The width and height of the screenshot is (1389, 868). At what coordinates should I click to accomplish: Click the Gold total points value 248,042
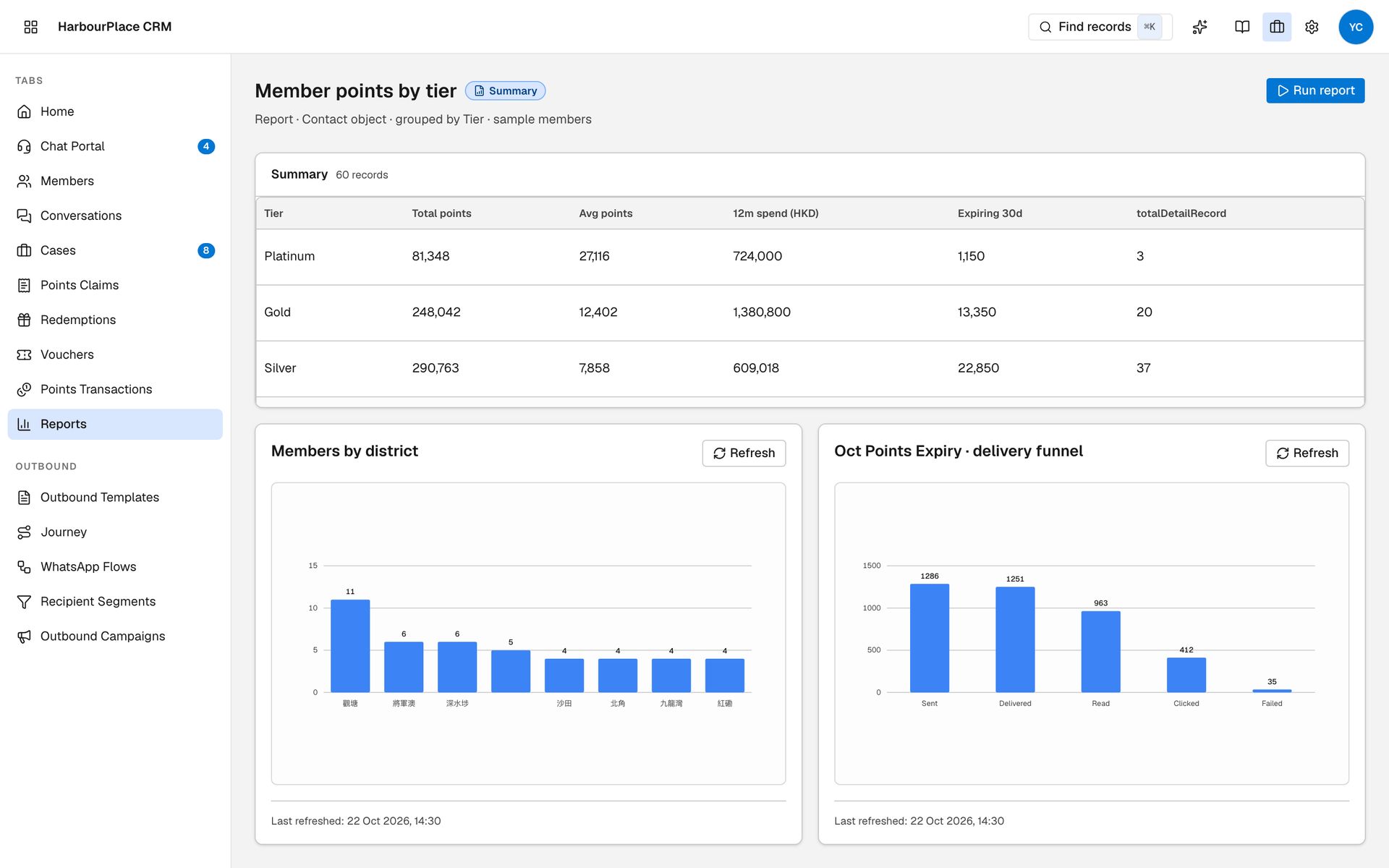(436, 312)
